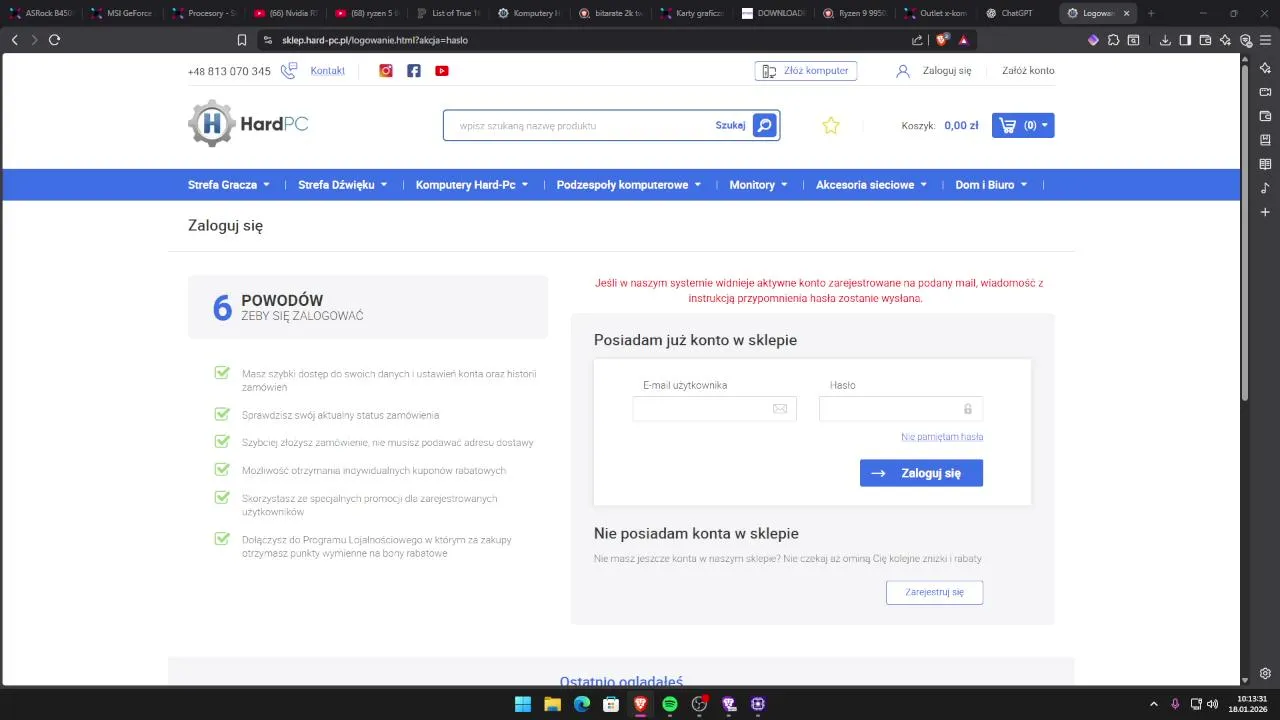Image resolution: width=1280 pixels, height=720 pixels.
Task: Click Złóż komputer button
Action: coord(806,71)
